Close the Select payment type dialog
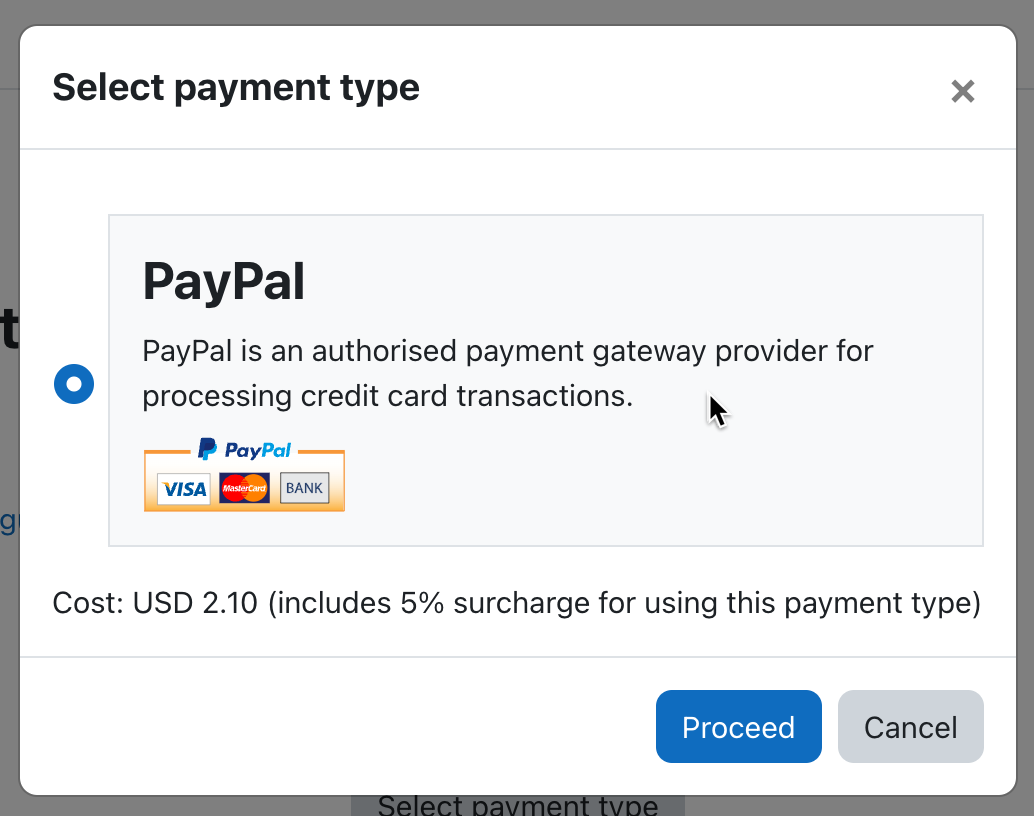The image size is (1034, 816). 962,91
